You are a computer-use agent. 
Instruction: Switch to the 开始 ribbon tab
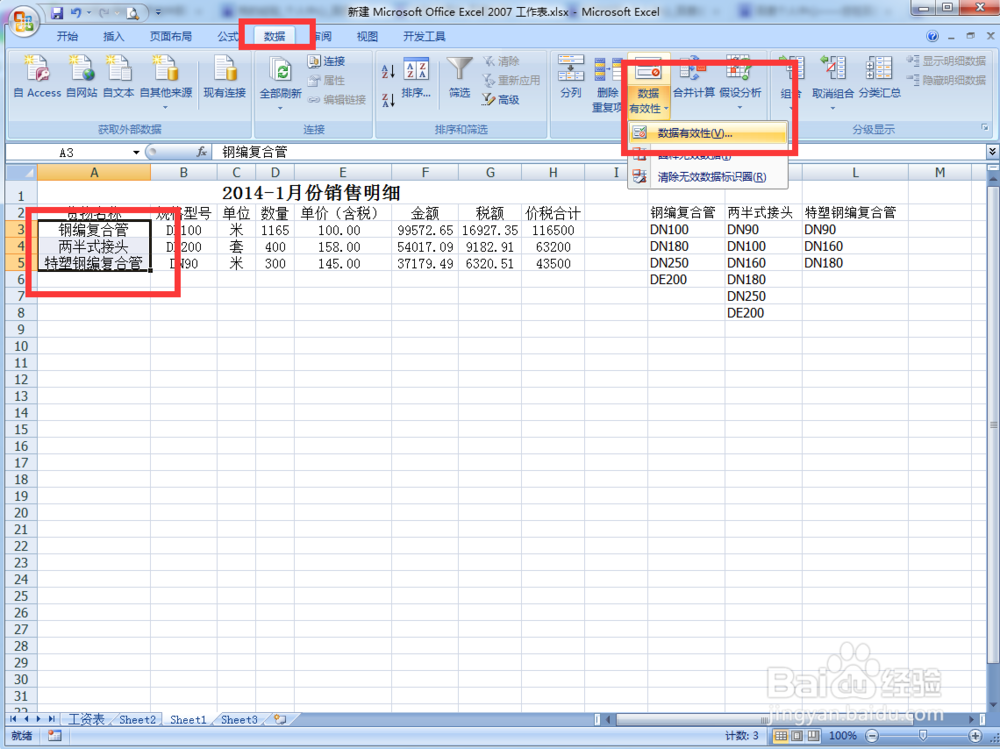[67, 36]
